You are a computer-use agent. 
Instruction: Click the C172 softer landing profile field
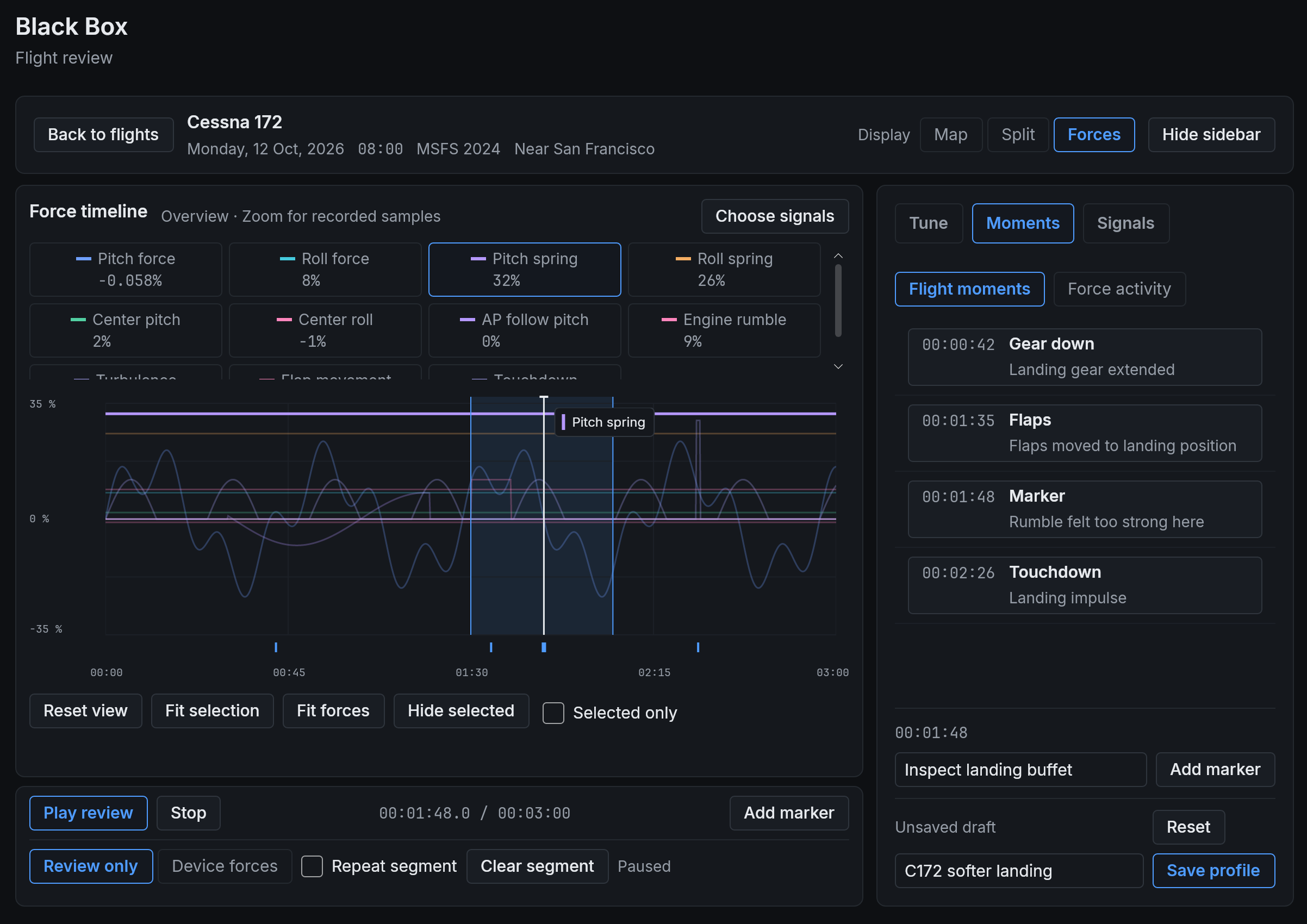1018,871
